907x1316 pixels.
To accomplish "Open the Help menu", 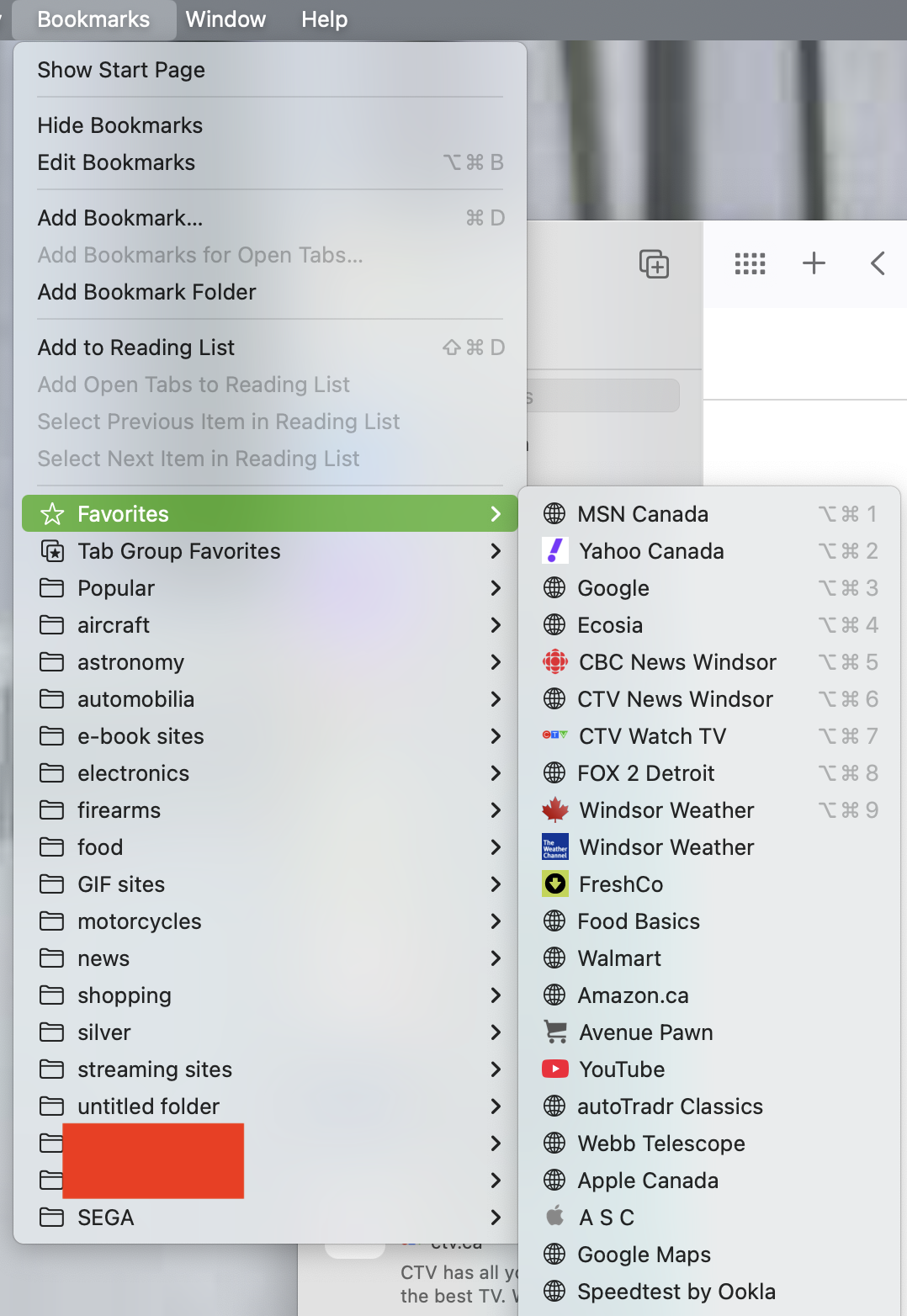I will (x=325, y=19).
